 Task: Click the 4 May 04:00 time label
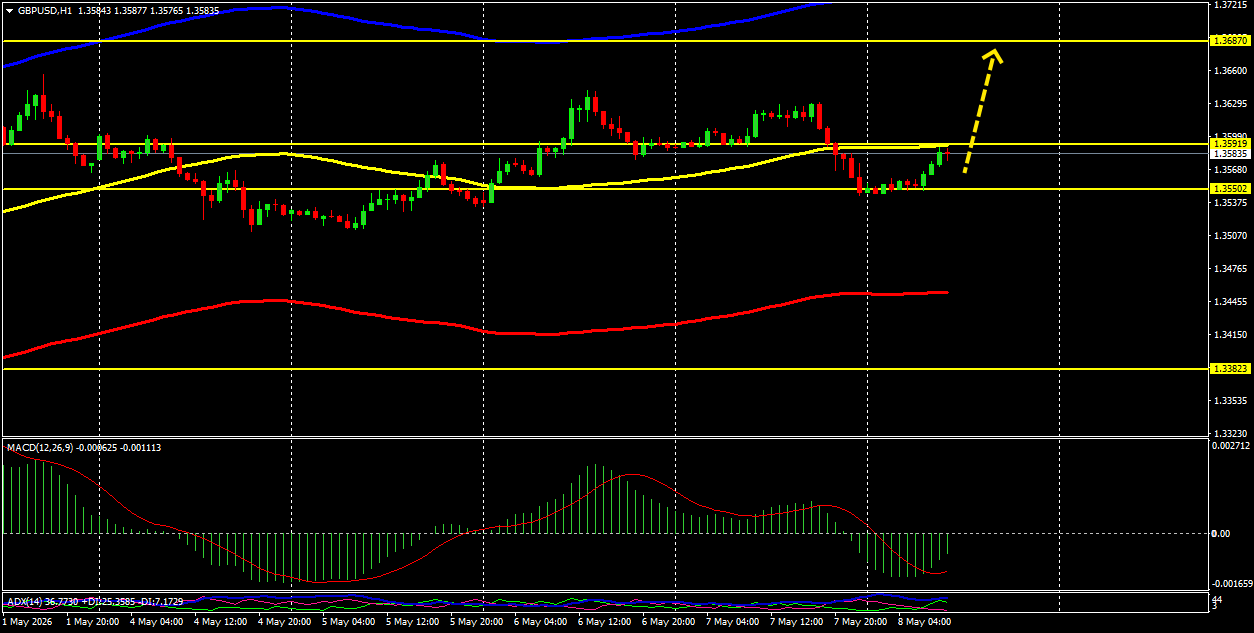point(158,621)
